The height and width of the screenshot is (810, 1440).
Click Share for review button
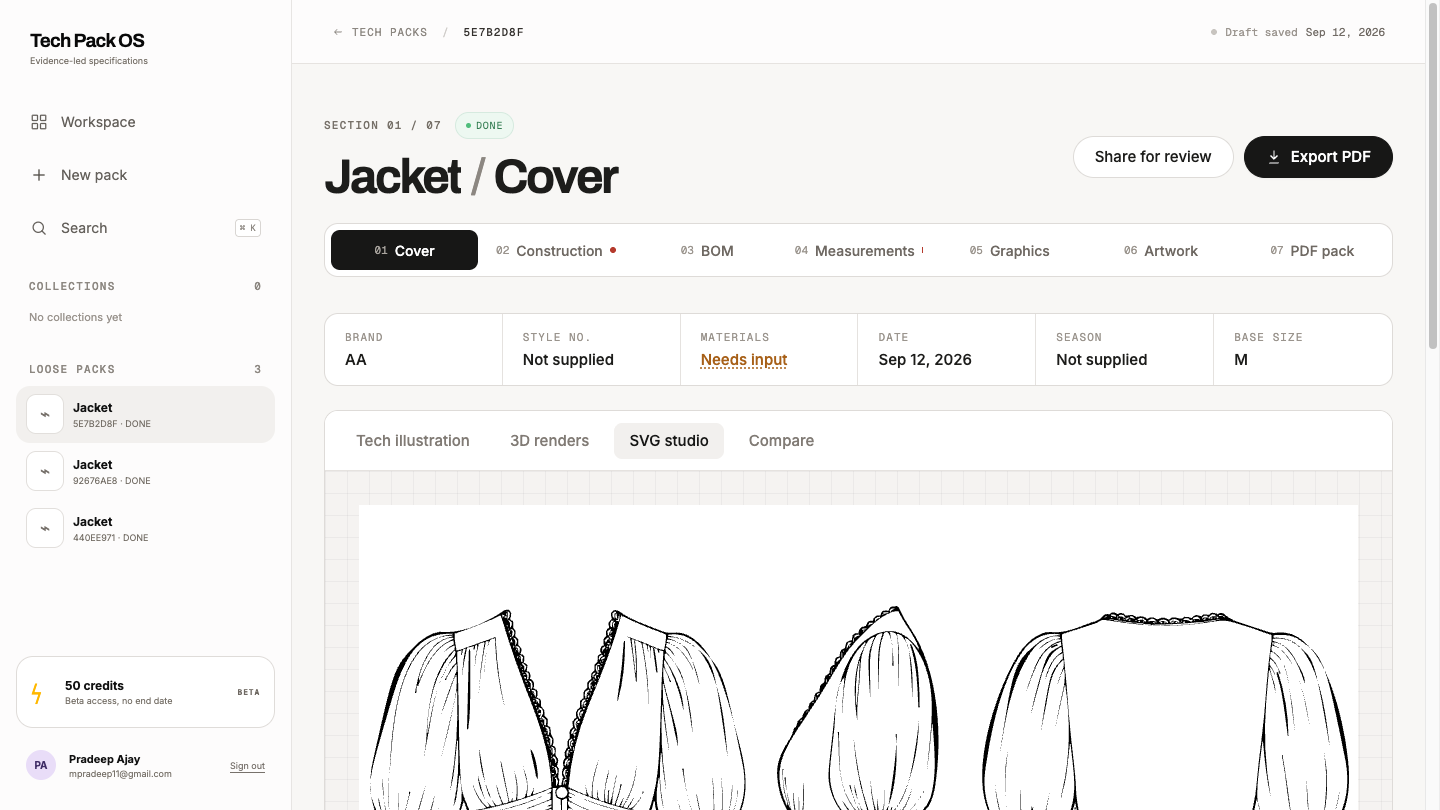click(x=1153, y=157)
